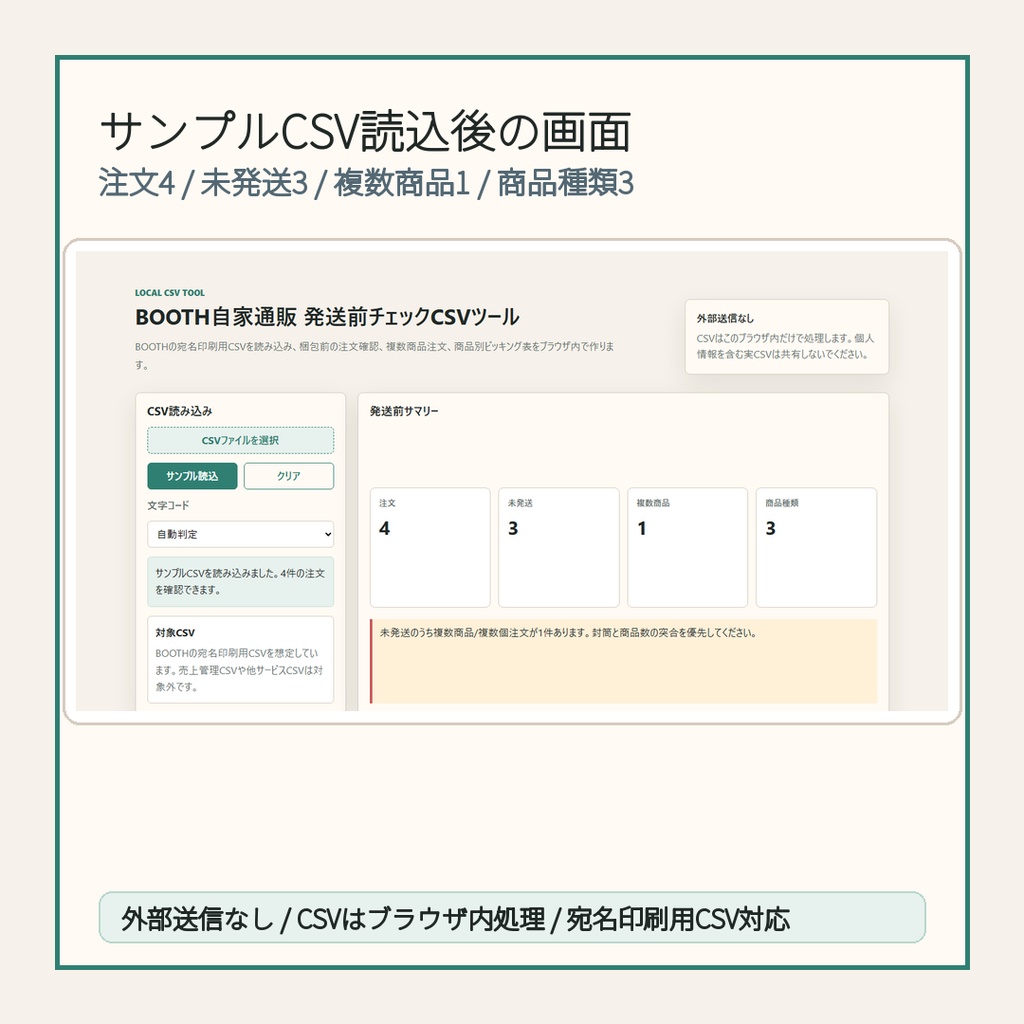Click the 外部送信なし notice heading
The image size is (1024, 1024).
click(x=725, y=319)
